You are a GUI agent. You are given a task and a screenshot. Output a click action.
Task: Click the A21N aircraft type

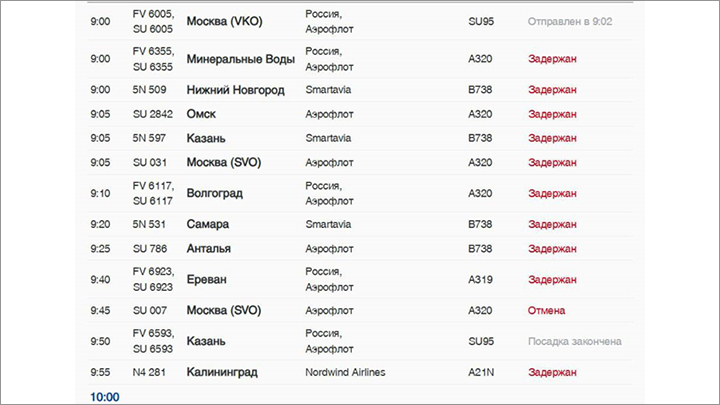tap(482, 372)
